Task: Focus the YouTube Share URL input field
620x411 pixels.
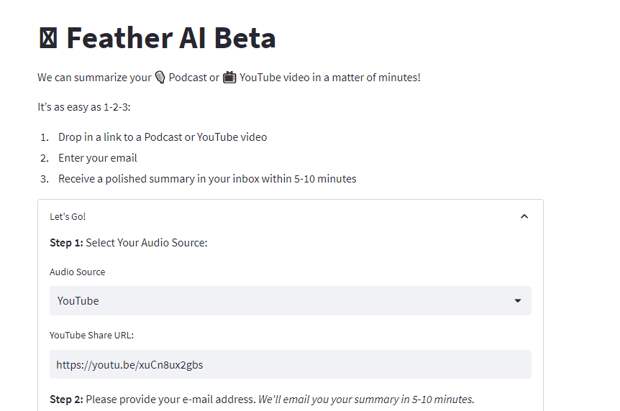Action: click(x=290, y=365)
